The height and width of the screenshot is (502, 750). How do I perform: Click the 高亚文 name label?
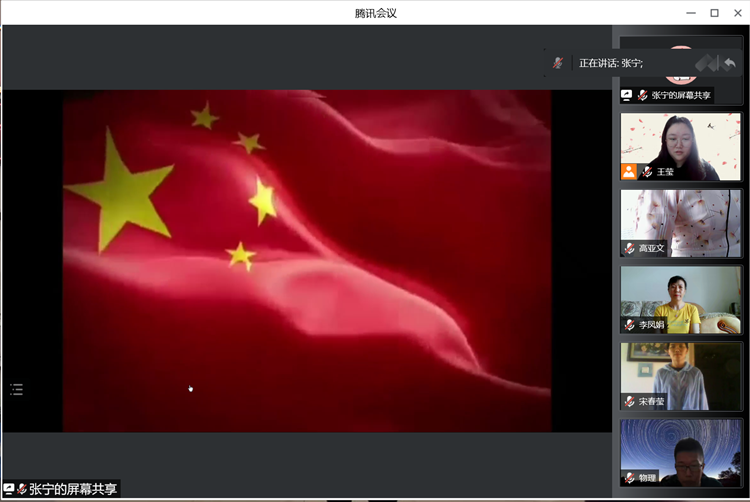click(x=651, y=248)
